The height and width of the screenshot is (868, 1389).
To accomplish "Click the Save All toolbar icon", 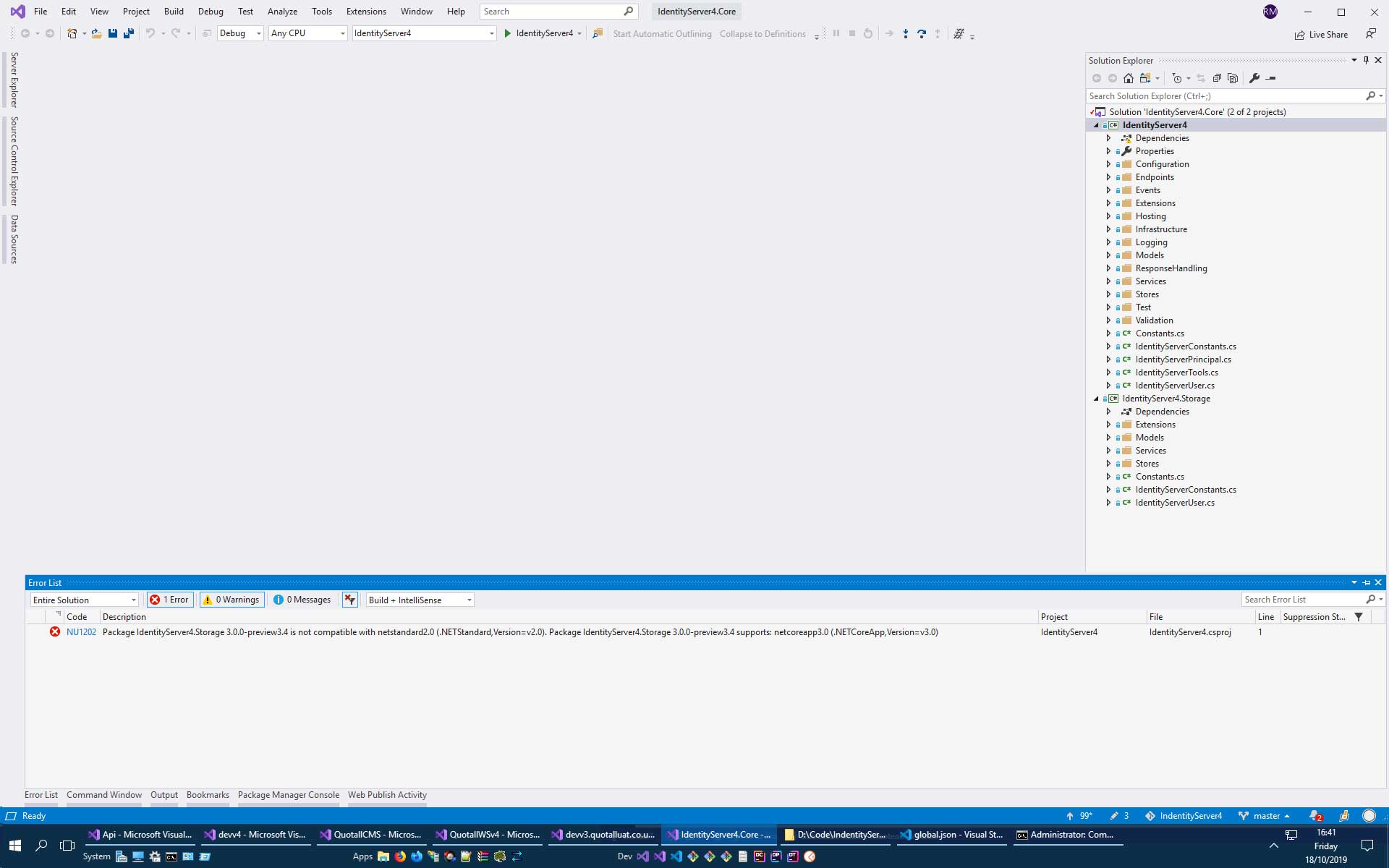I will coord(129,33).
